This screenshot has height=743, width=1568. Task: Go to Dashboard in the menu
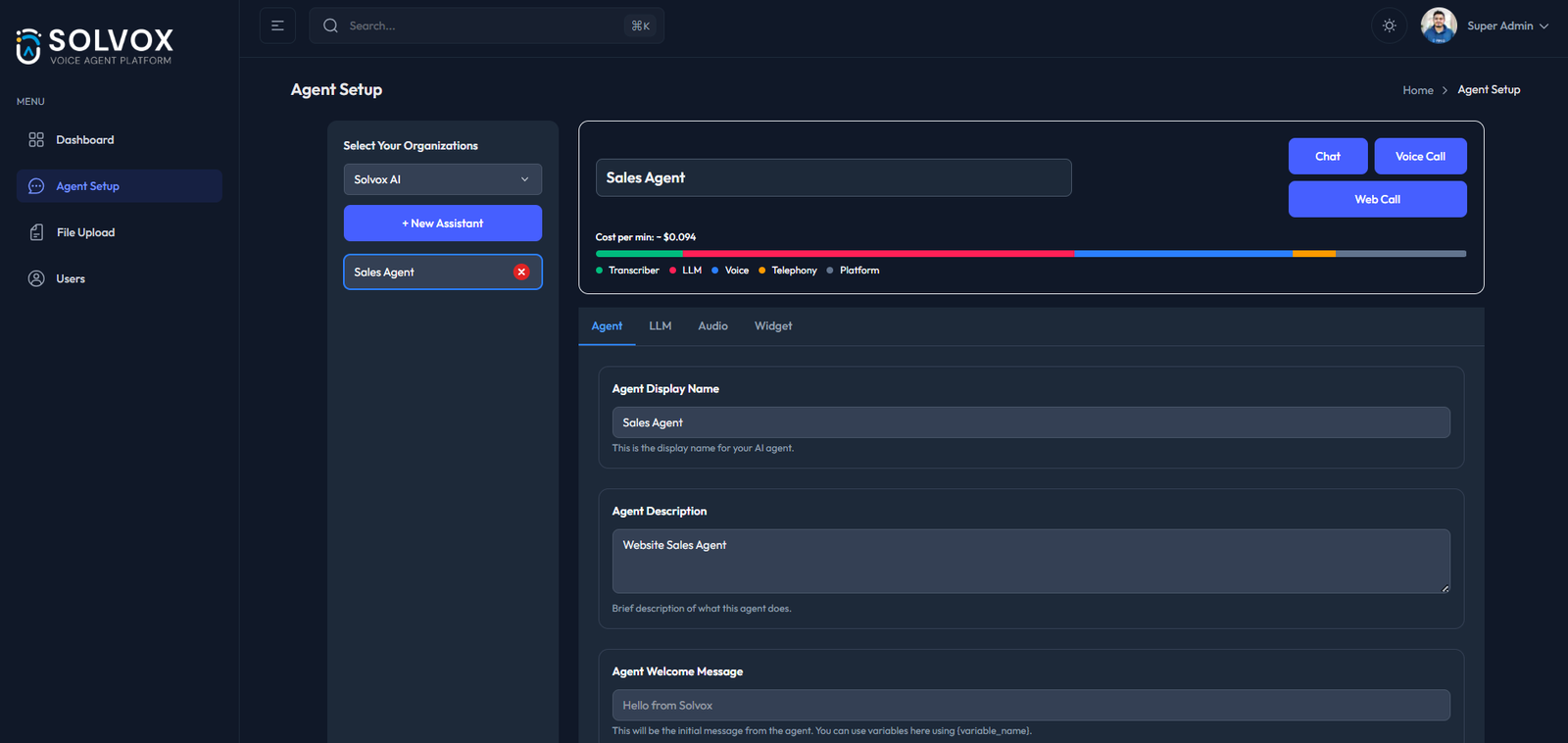(120, 140)
